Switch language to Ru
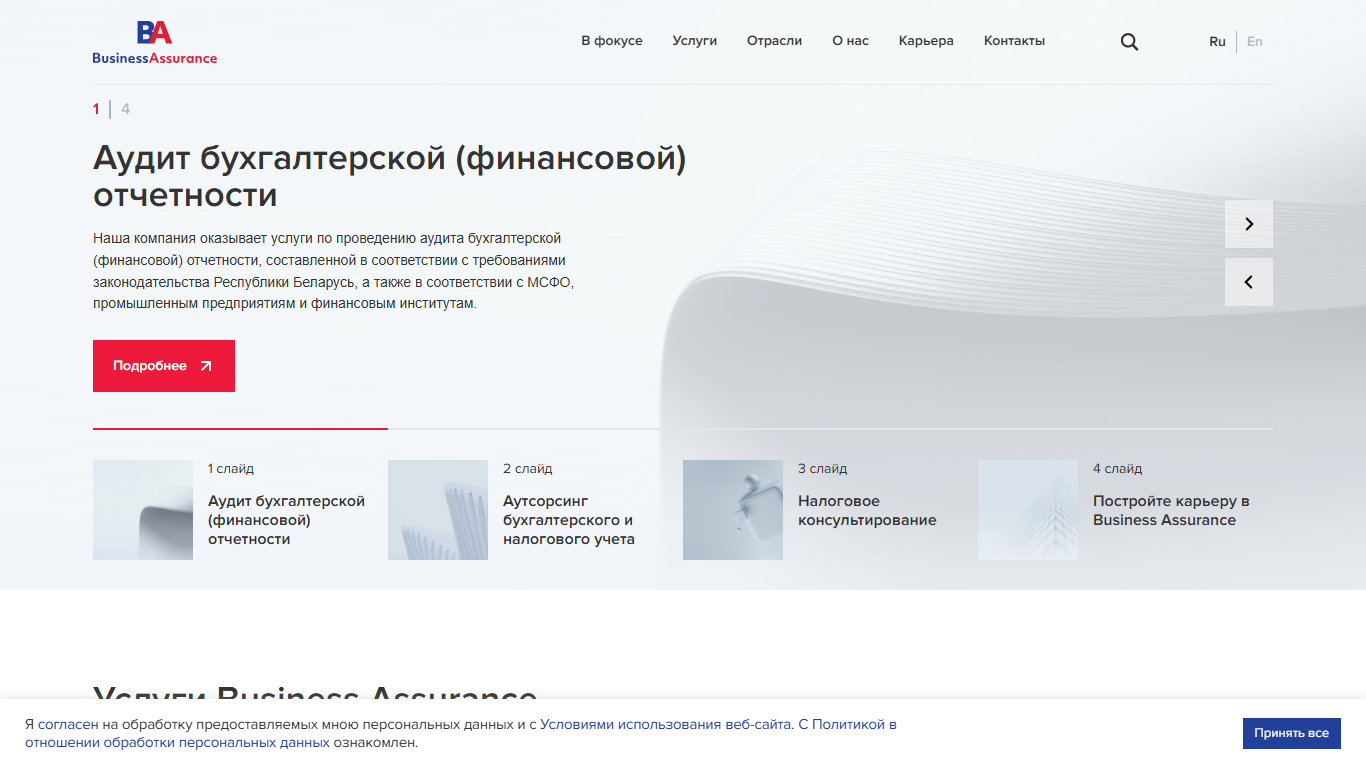Viewport: 1366px width, 768px height. point(1217,42)
